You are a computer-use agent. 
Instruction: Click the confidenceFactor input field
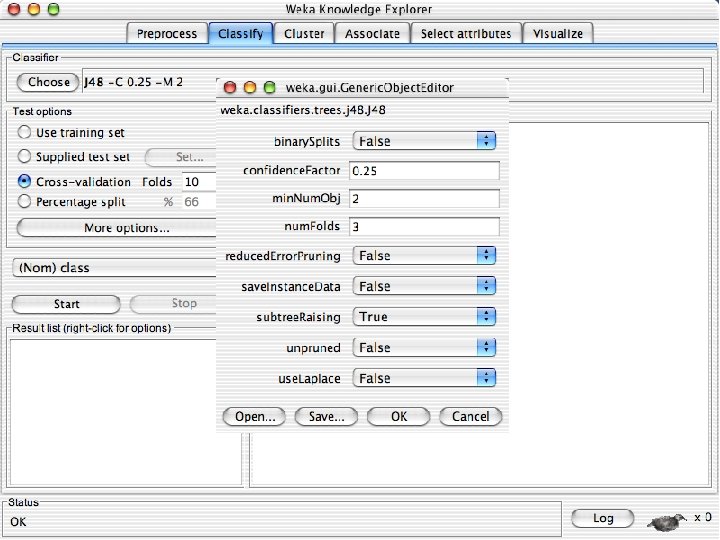[x=424, y=171]
